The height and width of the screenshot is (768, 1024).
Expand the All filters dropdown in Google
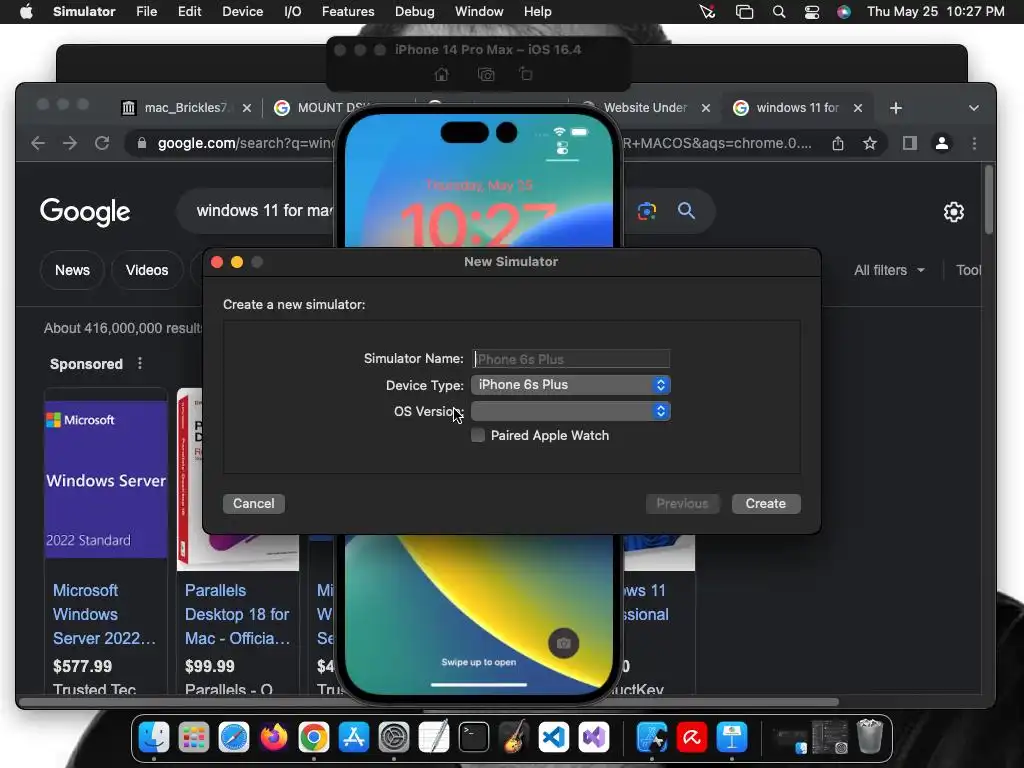(889, 270)
